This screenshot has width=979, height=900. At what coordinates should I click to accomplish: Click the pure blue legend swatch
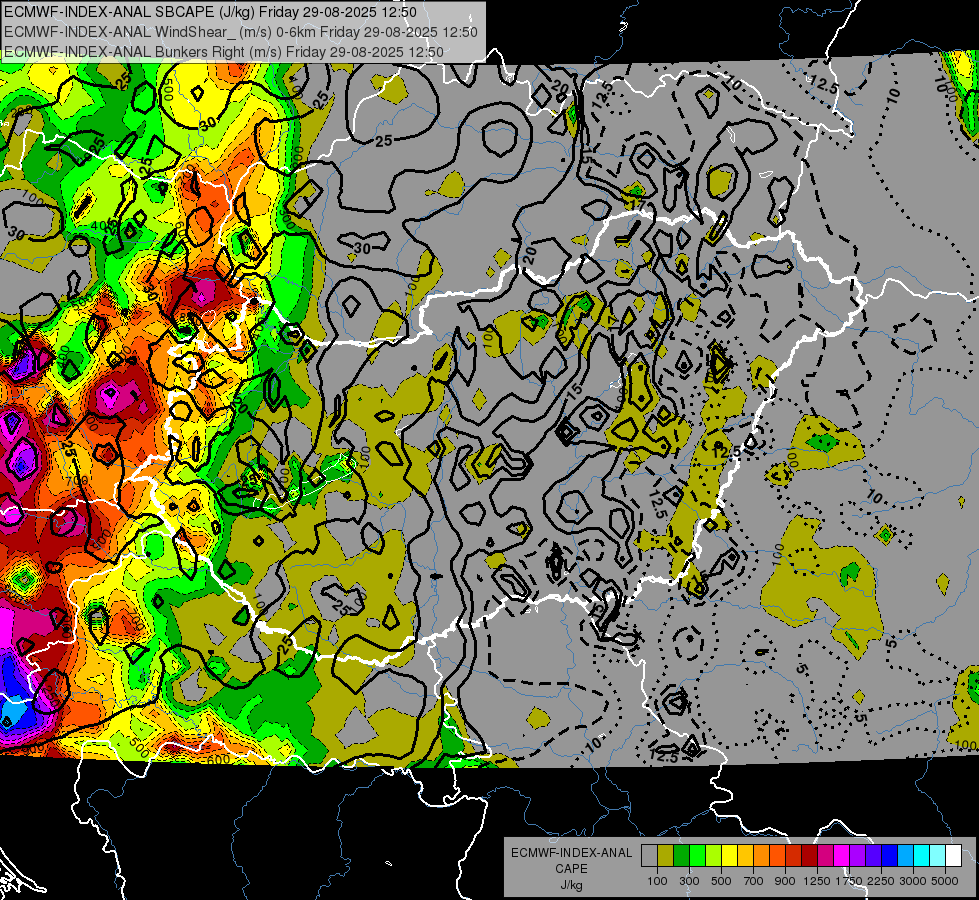890,856
